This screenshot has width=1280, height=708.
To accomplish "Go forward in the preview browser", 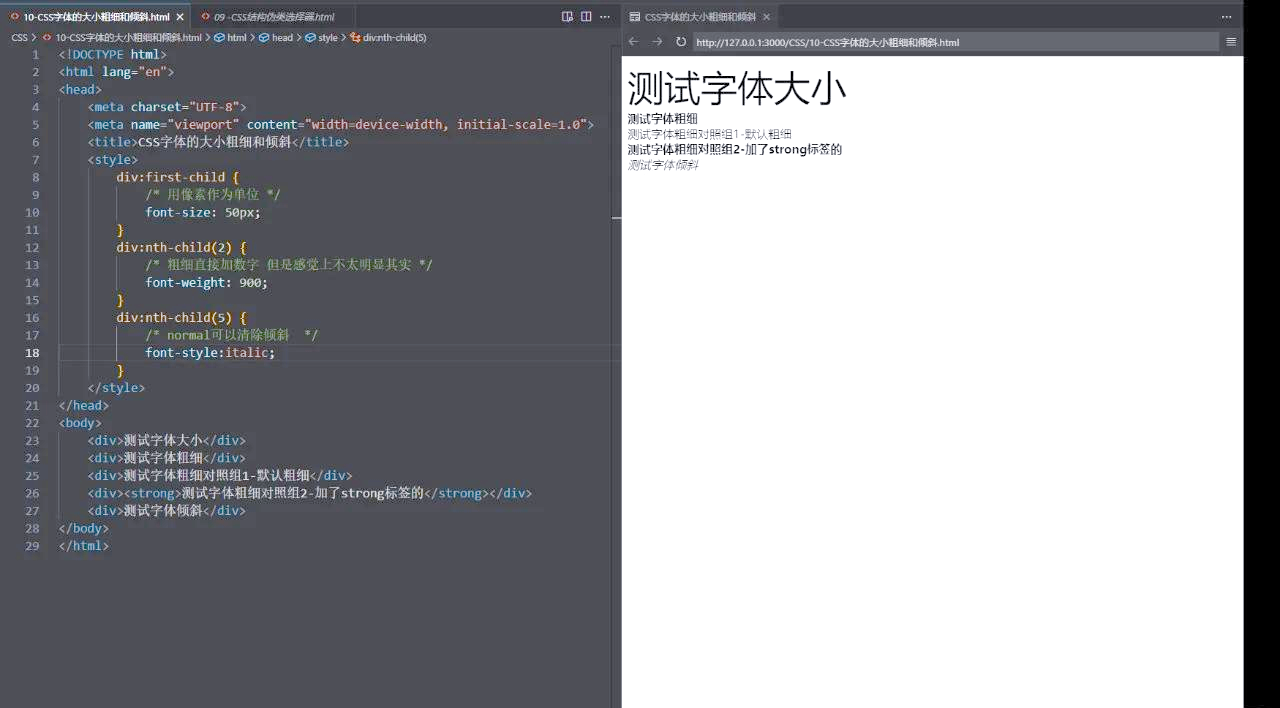I will click(x=657, y=42).
